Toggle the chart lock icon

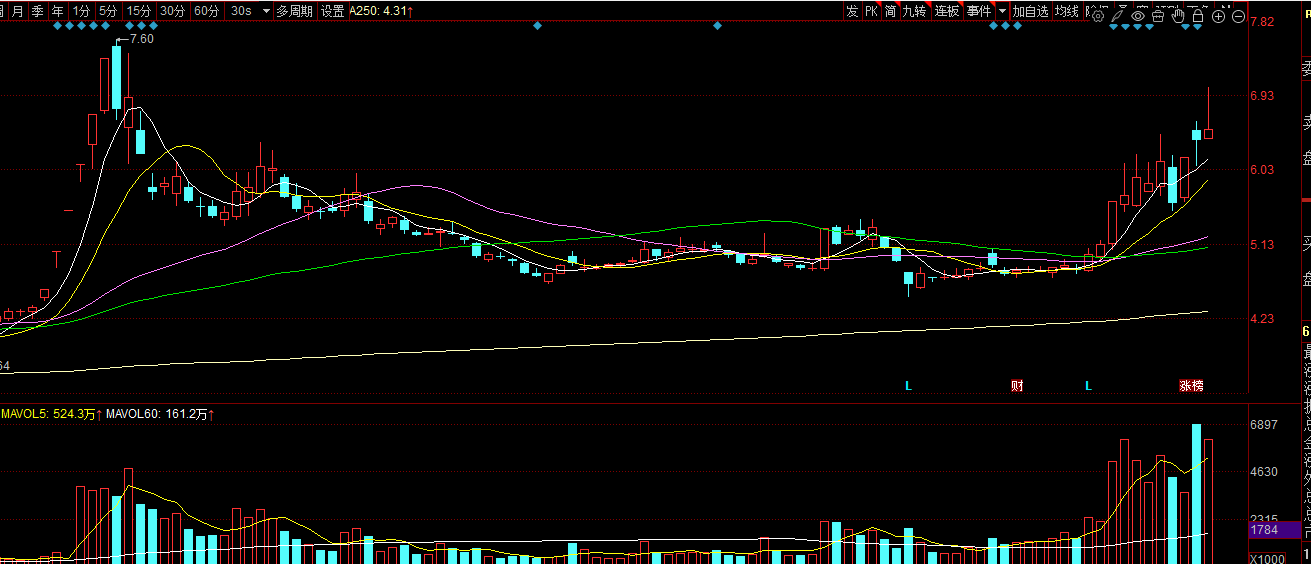coord(1198,15)
